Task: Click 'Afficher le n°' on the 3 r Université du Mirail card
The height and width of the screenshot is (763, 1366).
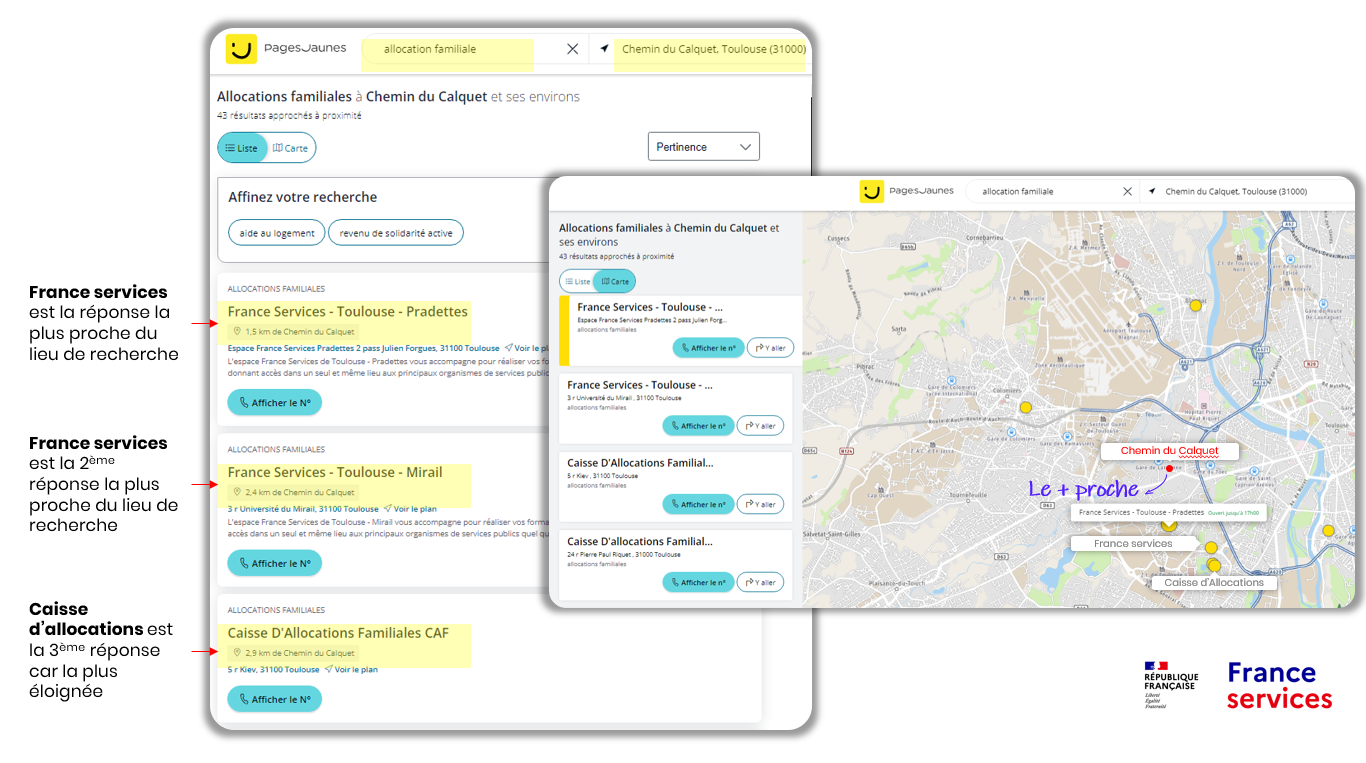Action: coord(698,426)
